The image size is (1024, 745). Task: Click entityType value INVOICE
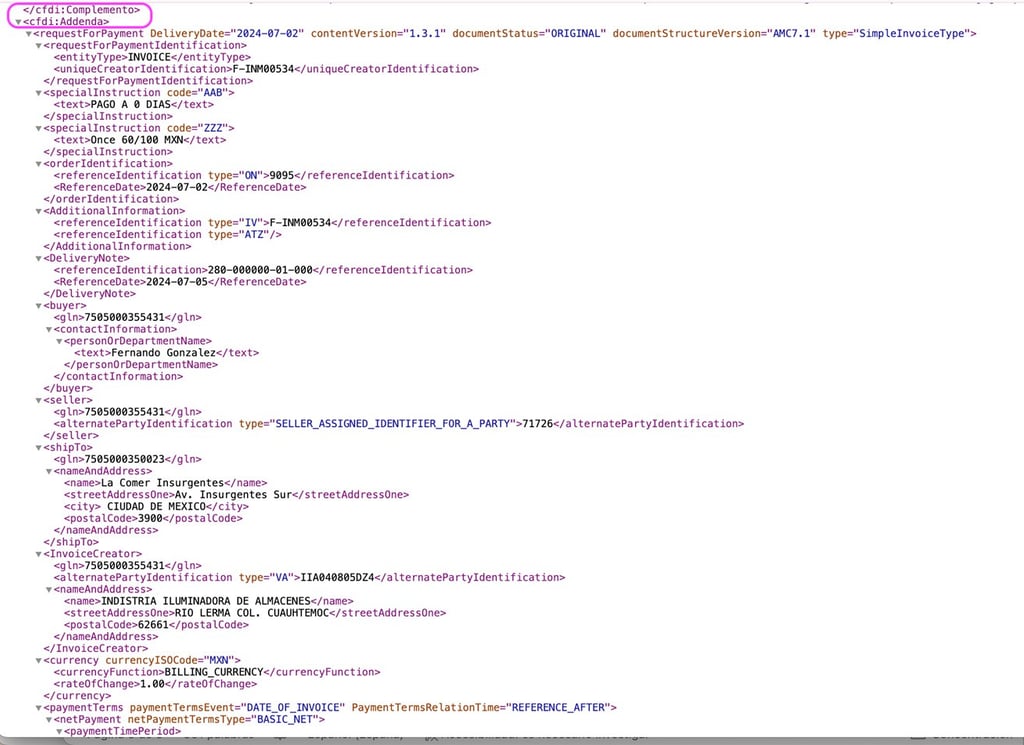pyautogui.click(x=150, y=57)
